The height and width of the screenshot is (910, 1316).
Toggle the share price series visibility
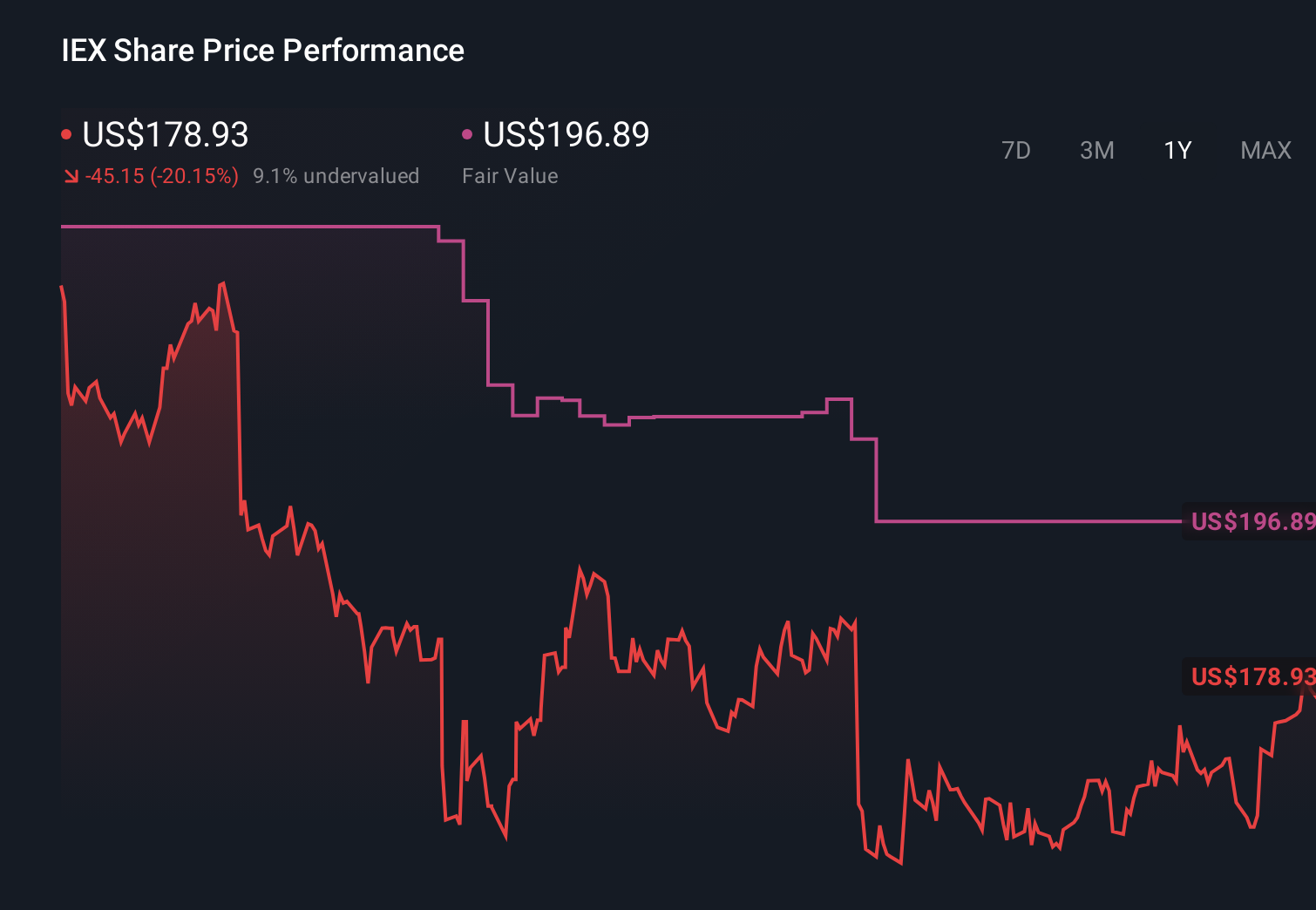click(65, 132)
